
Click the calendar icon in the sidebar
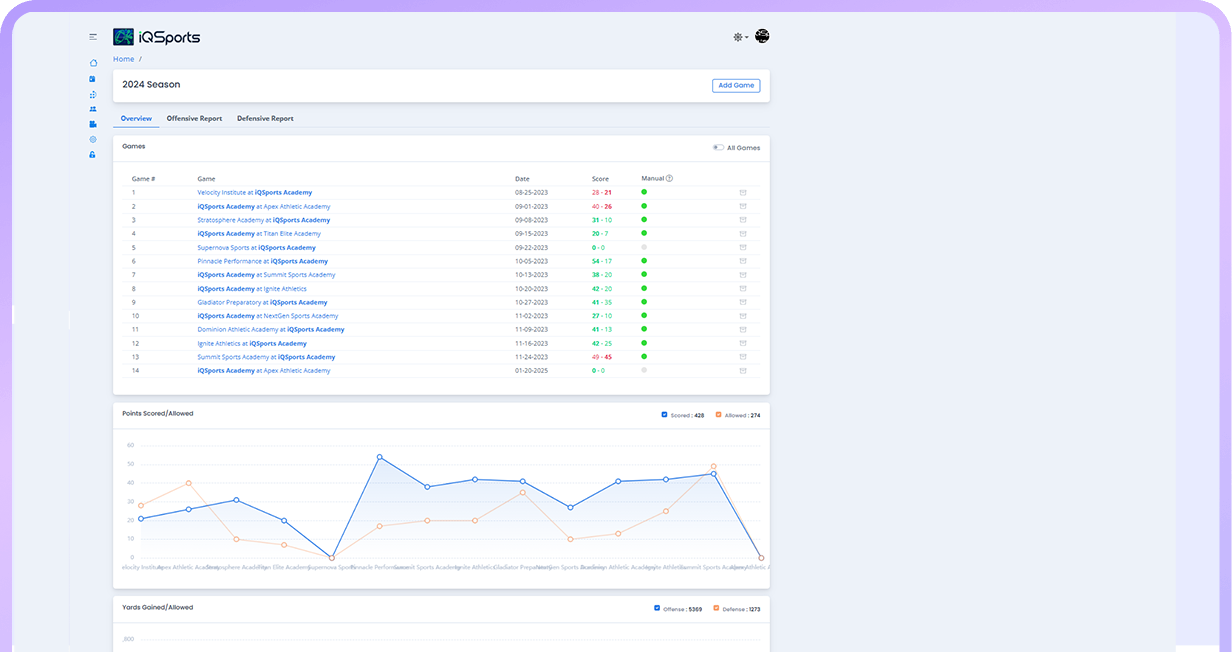(x=93, y=78)
